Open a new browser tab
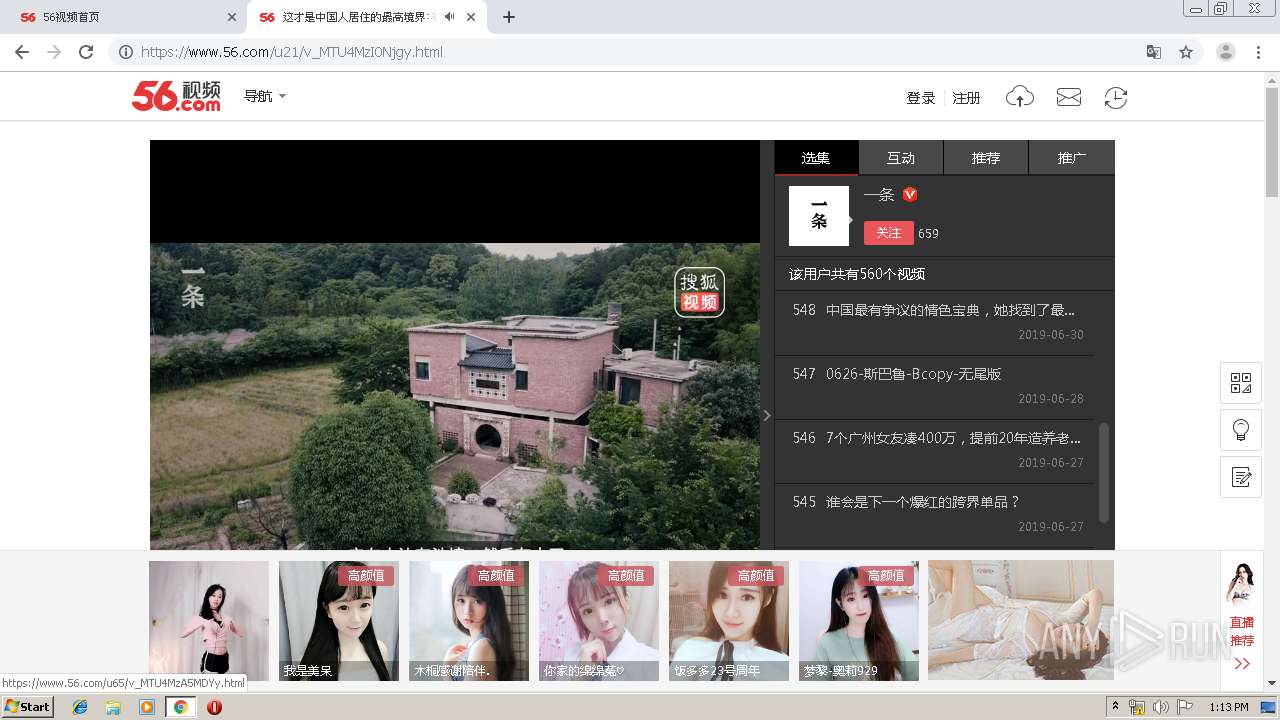Viewport: 1280px width, 720px height. [509, 17]
